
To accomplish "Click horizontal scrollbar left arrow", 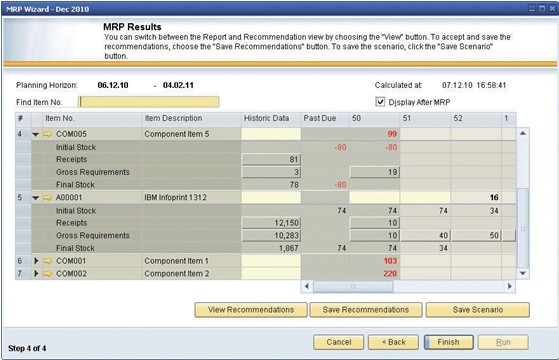I will point(307,286).
